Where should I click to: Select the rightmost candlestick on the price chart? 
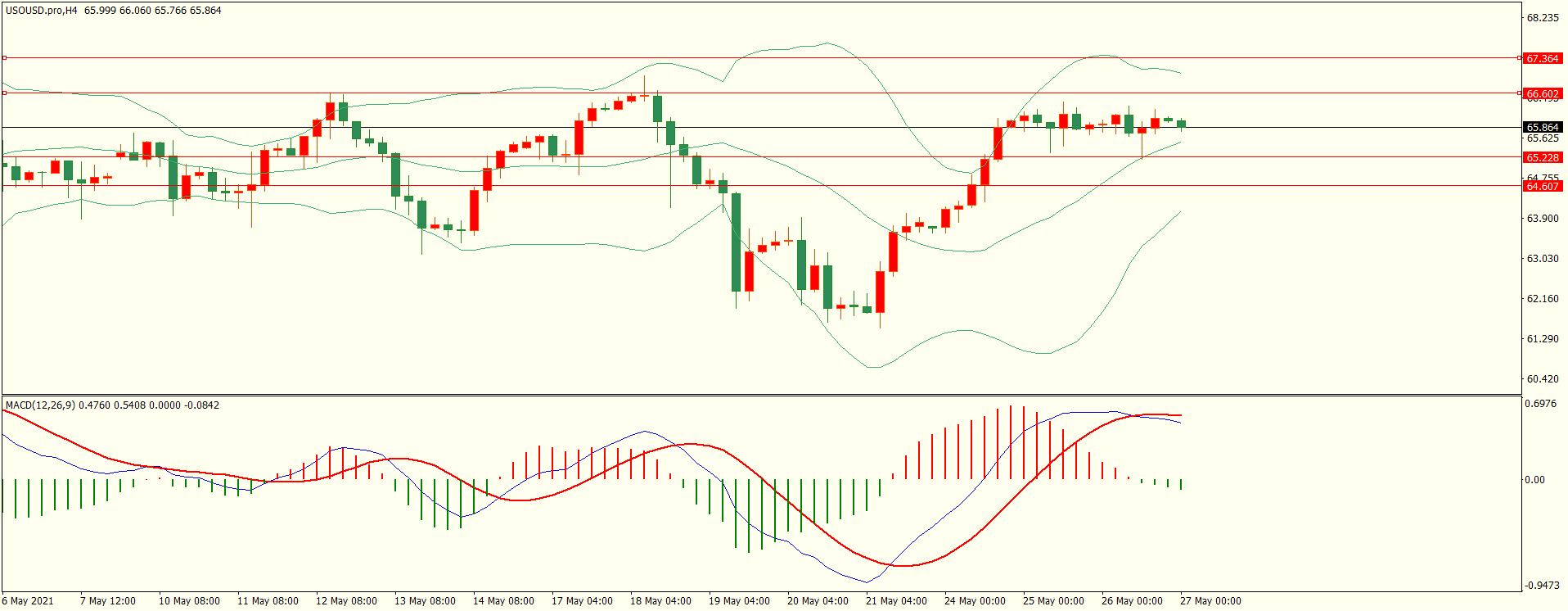pyautogui.click(x=1181, y=124)
